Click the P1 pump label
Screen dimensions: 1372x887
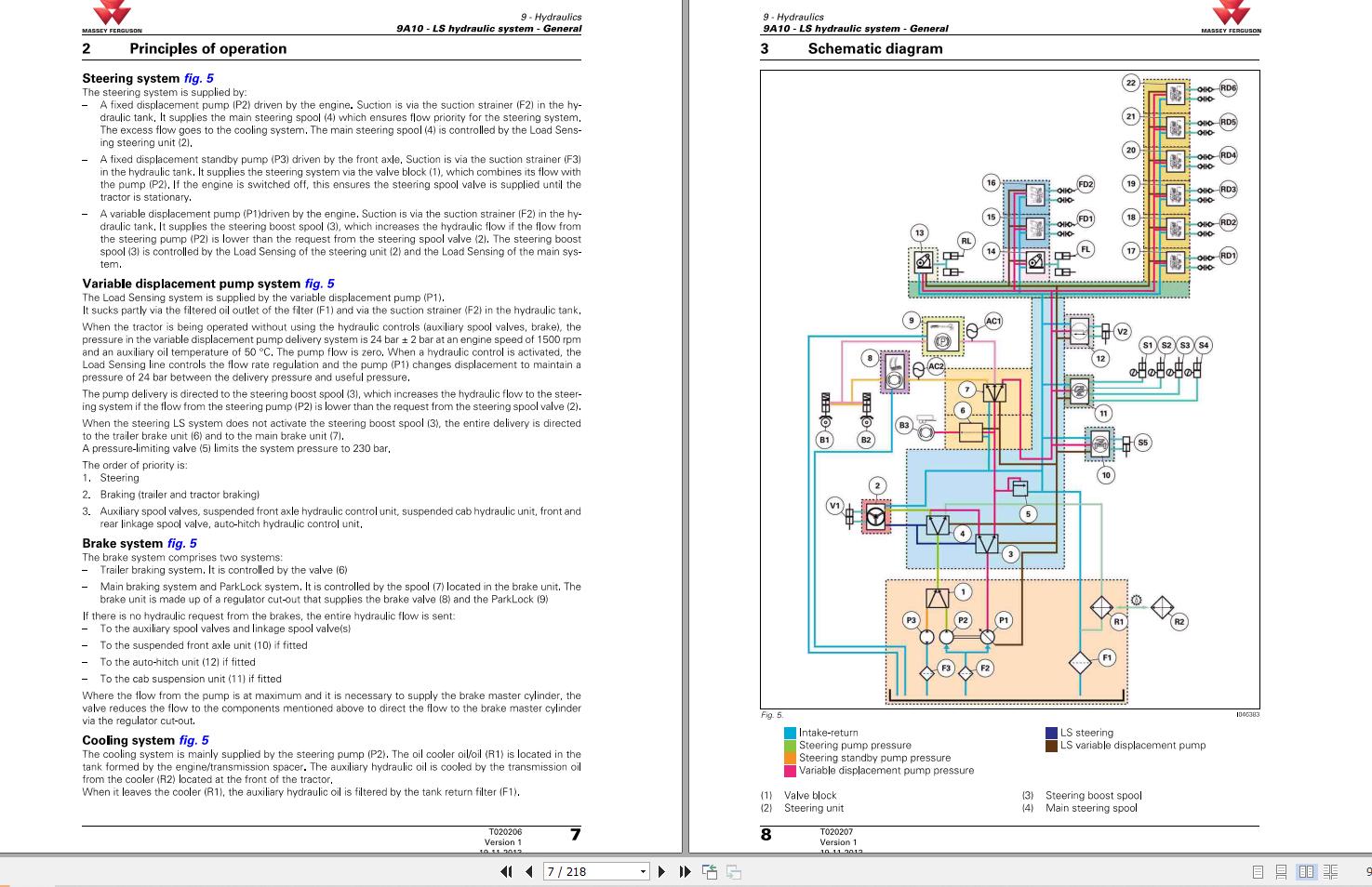click(1004, 620)
